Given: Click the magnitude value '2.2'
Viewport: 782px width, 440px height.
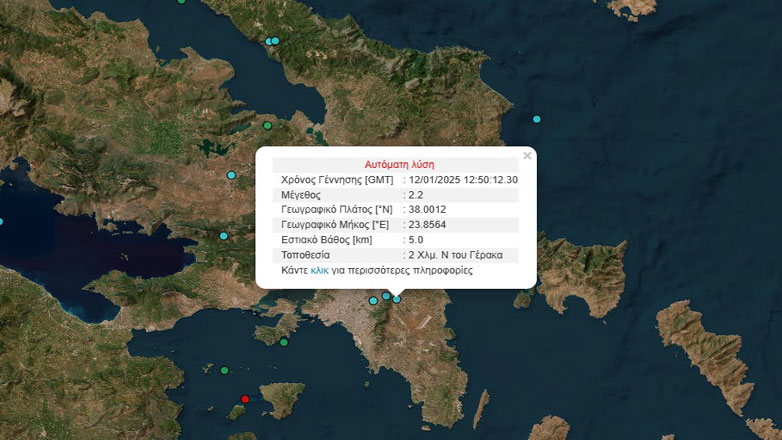Looking at the screenshot, I should pos(416,195).
